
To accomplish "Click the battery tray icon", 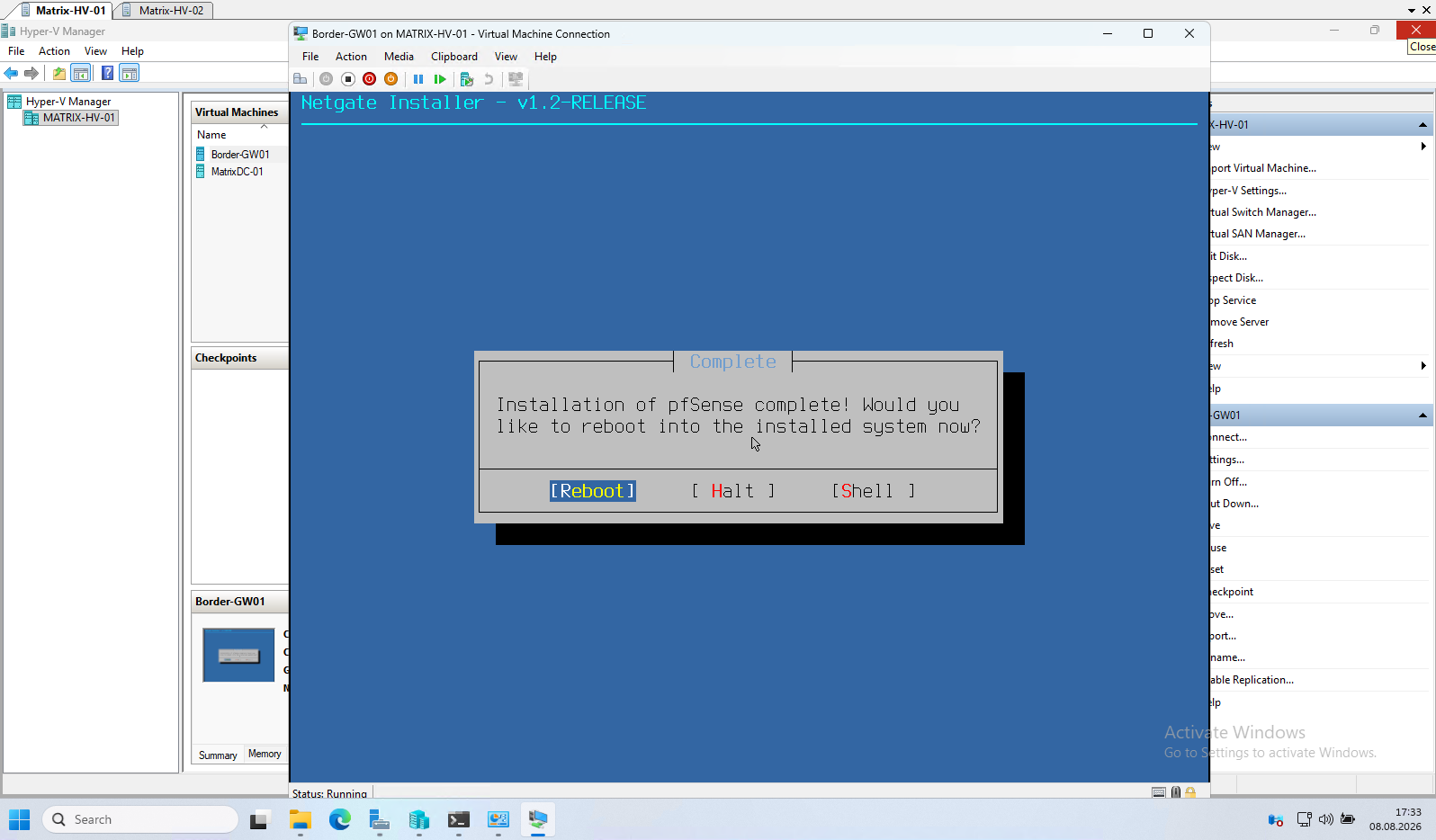I will [1348, 819].
